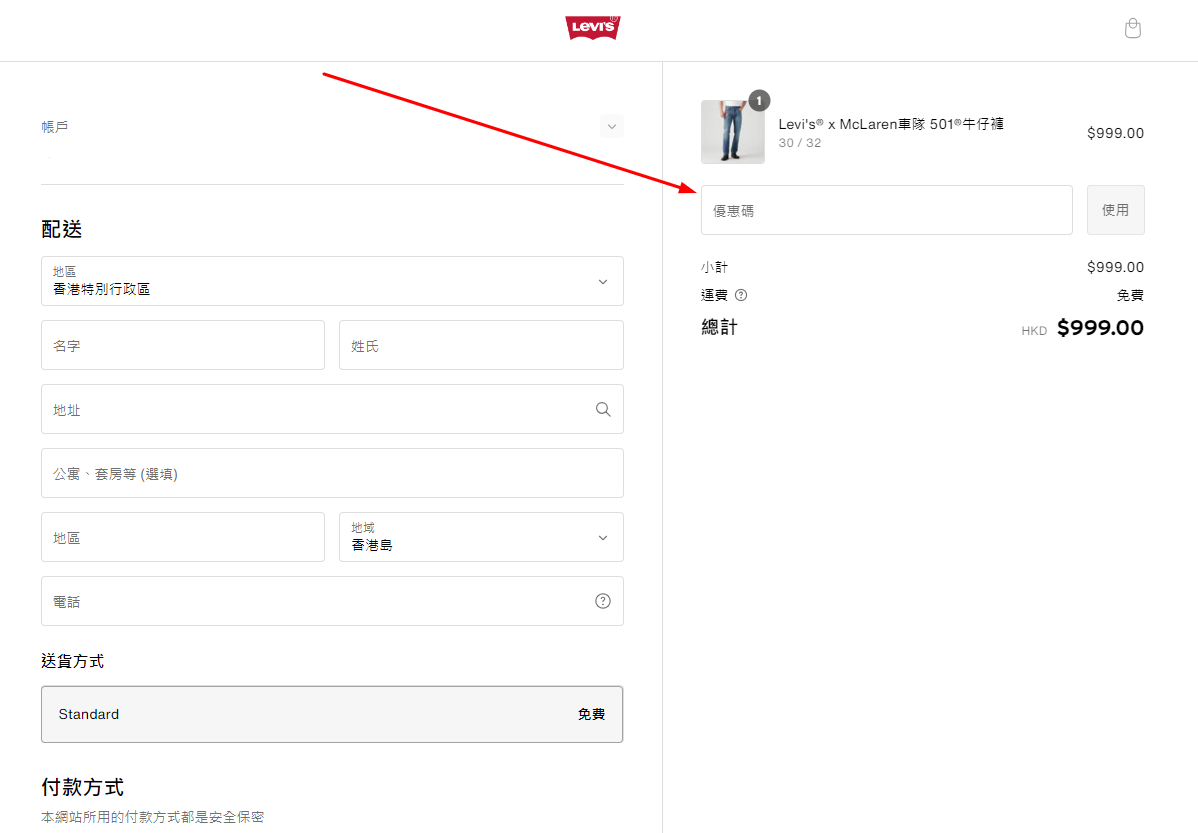Click the 送貨方式 heading

pyautogui.click(x=73, y=661)
